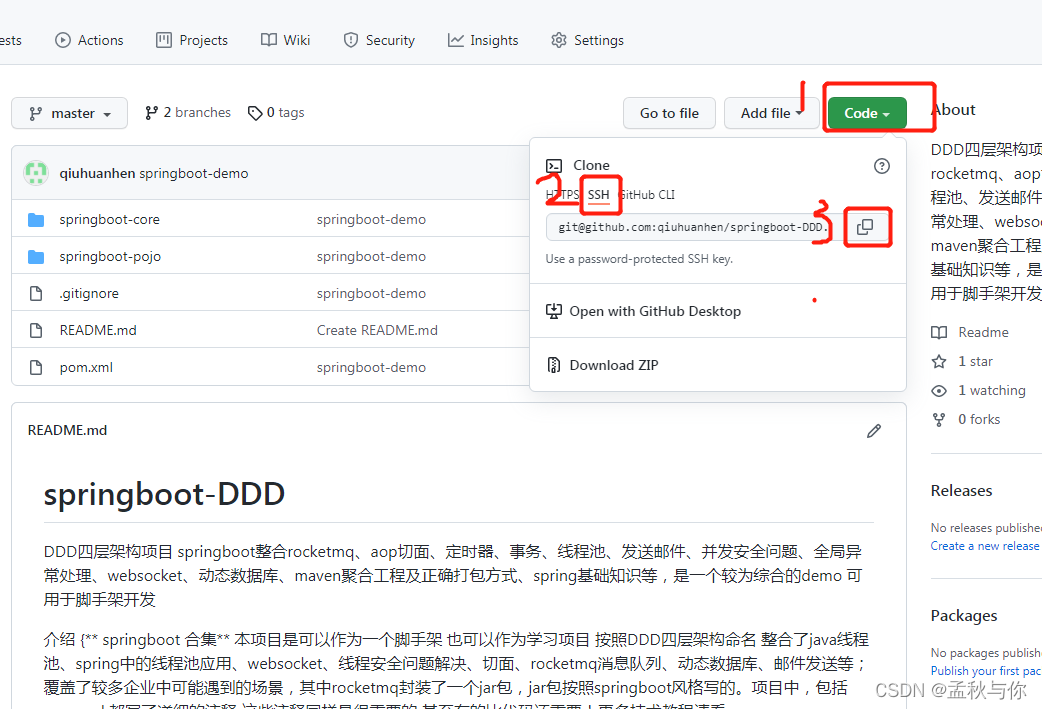The width and height of the screenshot is (1042, 709).
Task: Click the GitHub Desktop download icon
Action: (x=554, y=311)
